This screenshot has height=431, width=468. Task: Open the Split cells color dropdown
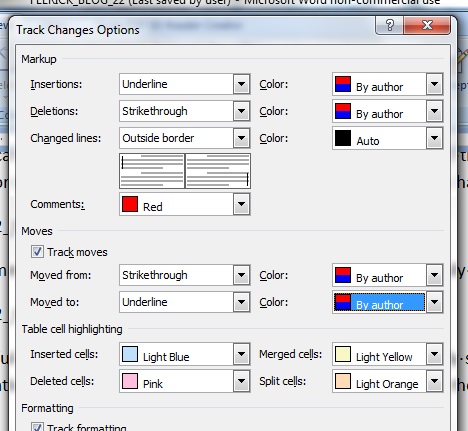(434, 381)
